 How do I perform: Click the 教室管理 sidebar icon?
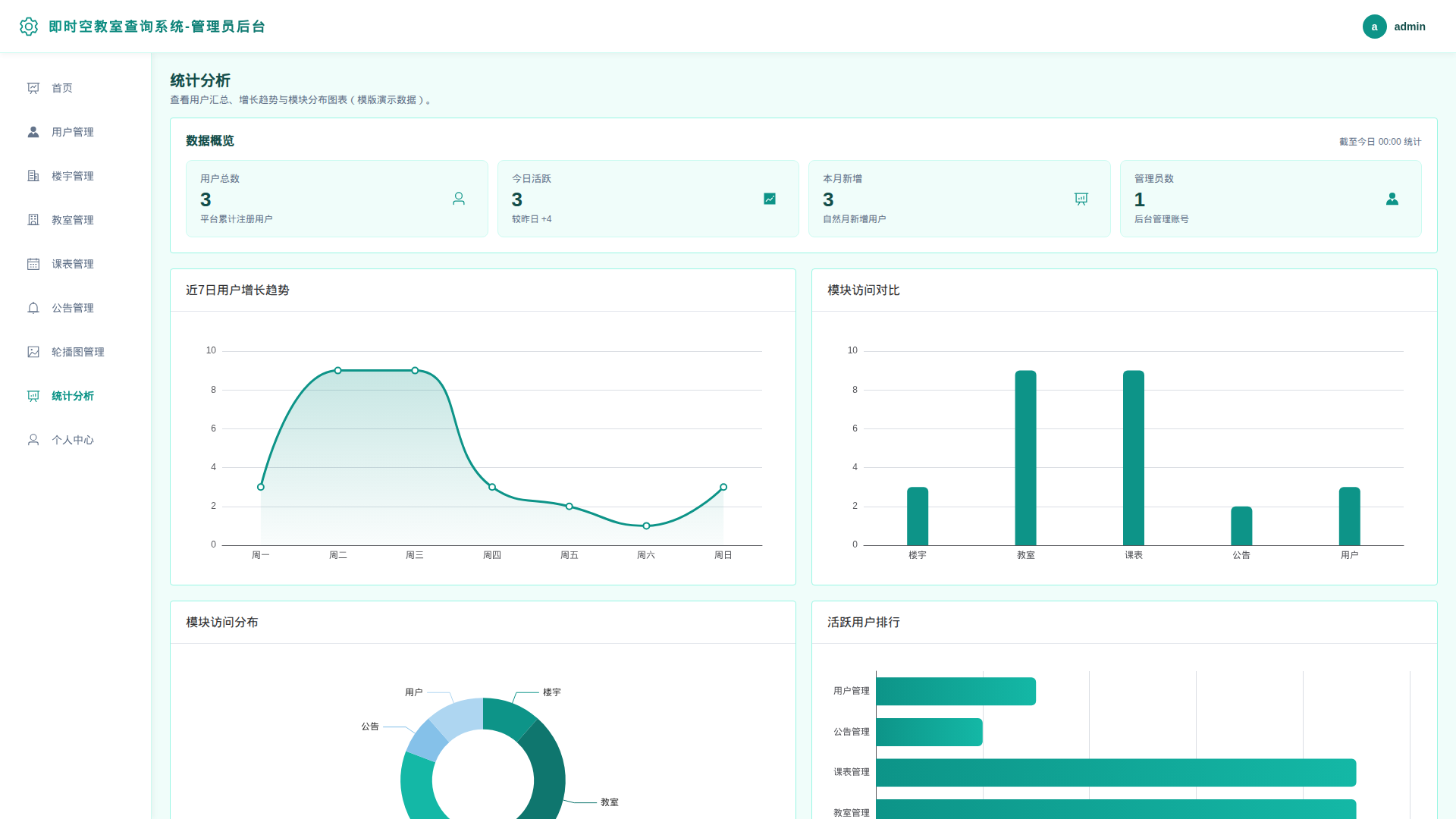pos(33,220)
